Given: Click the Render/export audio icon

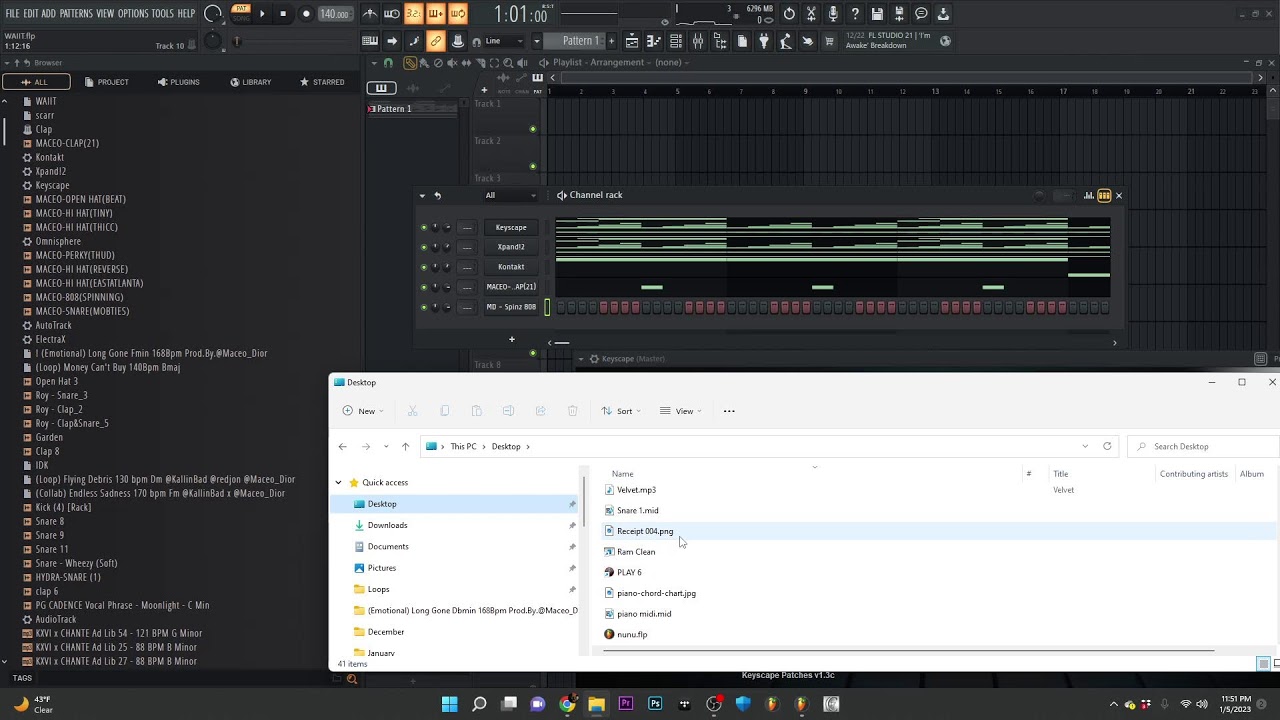Looking at the screenshot, I should (x=899, y=14).
